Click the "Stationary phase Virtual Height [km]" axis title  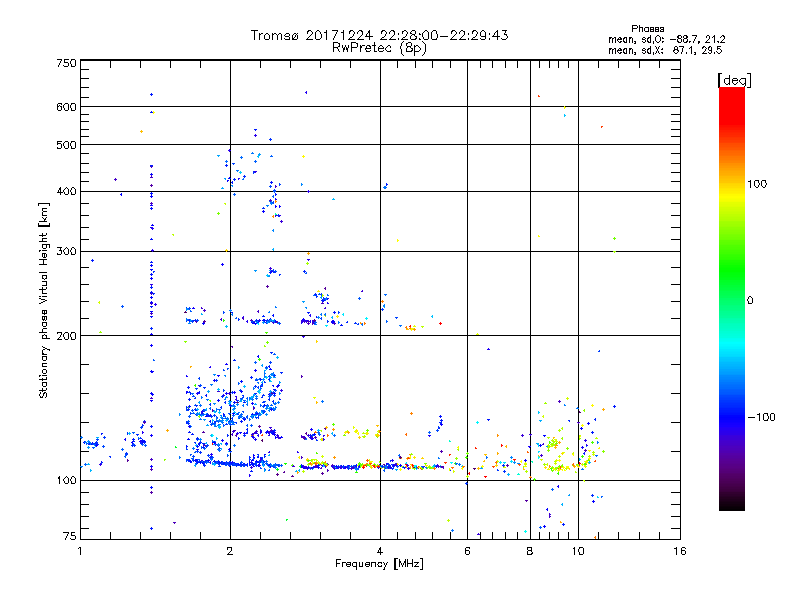coord(44,300)
